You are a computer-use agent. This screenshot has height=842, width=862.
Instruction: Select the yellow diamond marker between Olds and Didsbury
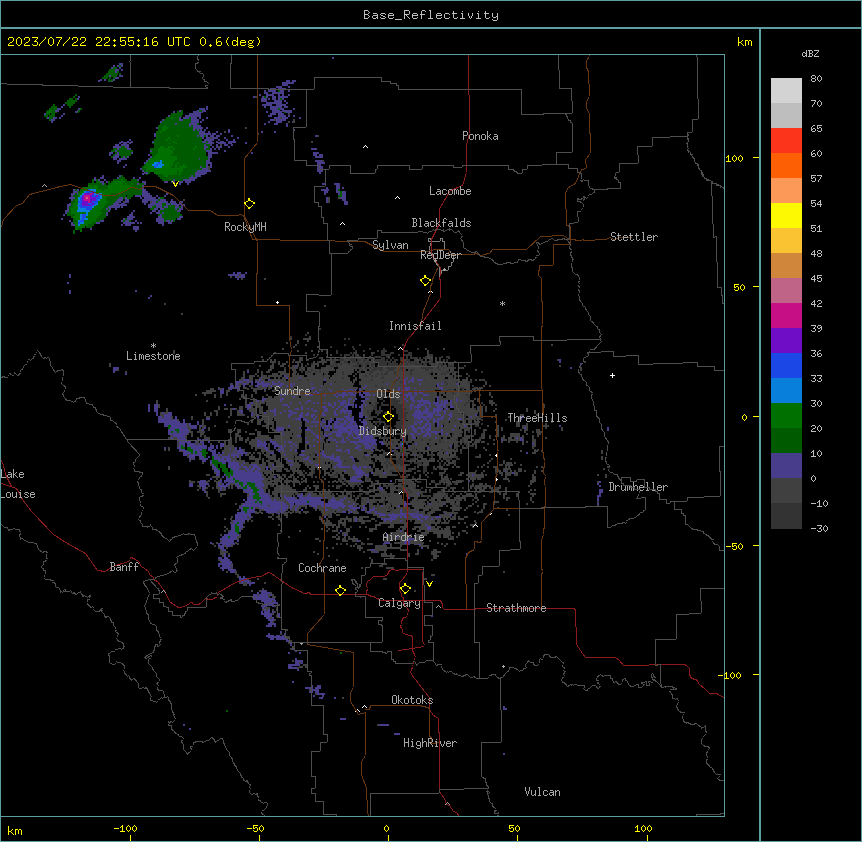pos(388,417)
